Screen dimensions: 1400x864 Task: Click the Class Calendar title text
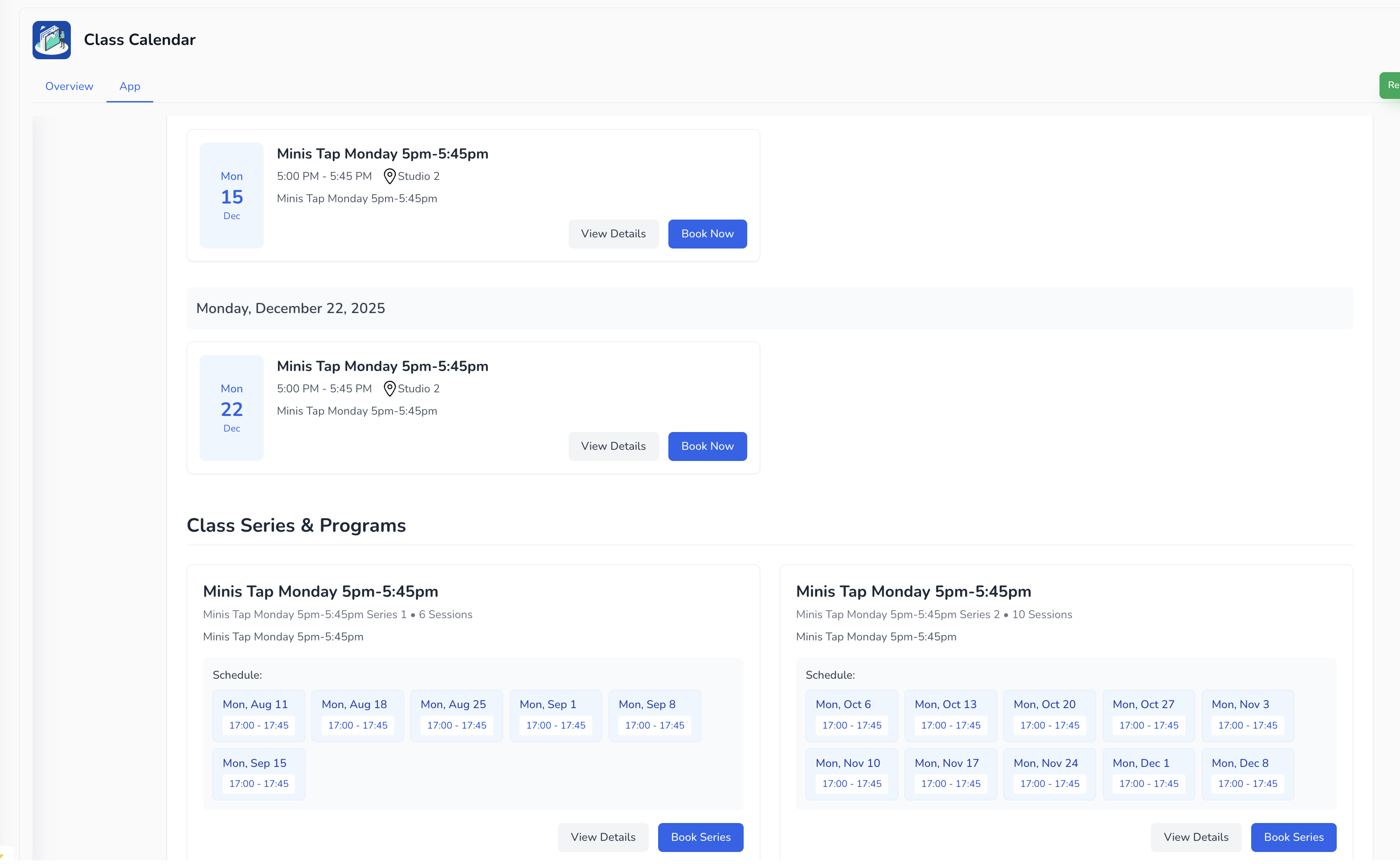[139, 40]
